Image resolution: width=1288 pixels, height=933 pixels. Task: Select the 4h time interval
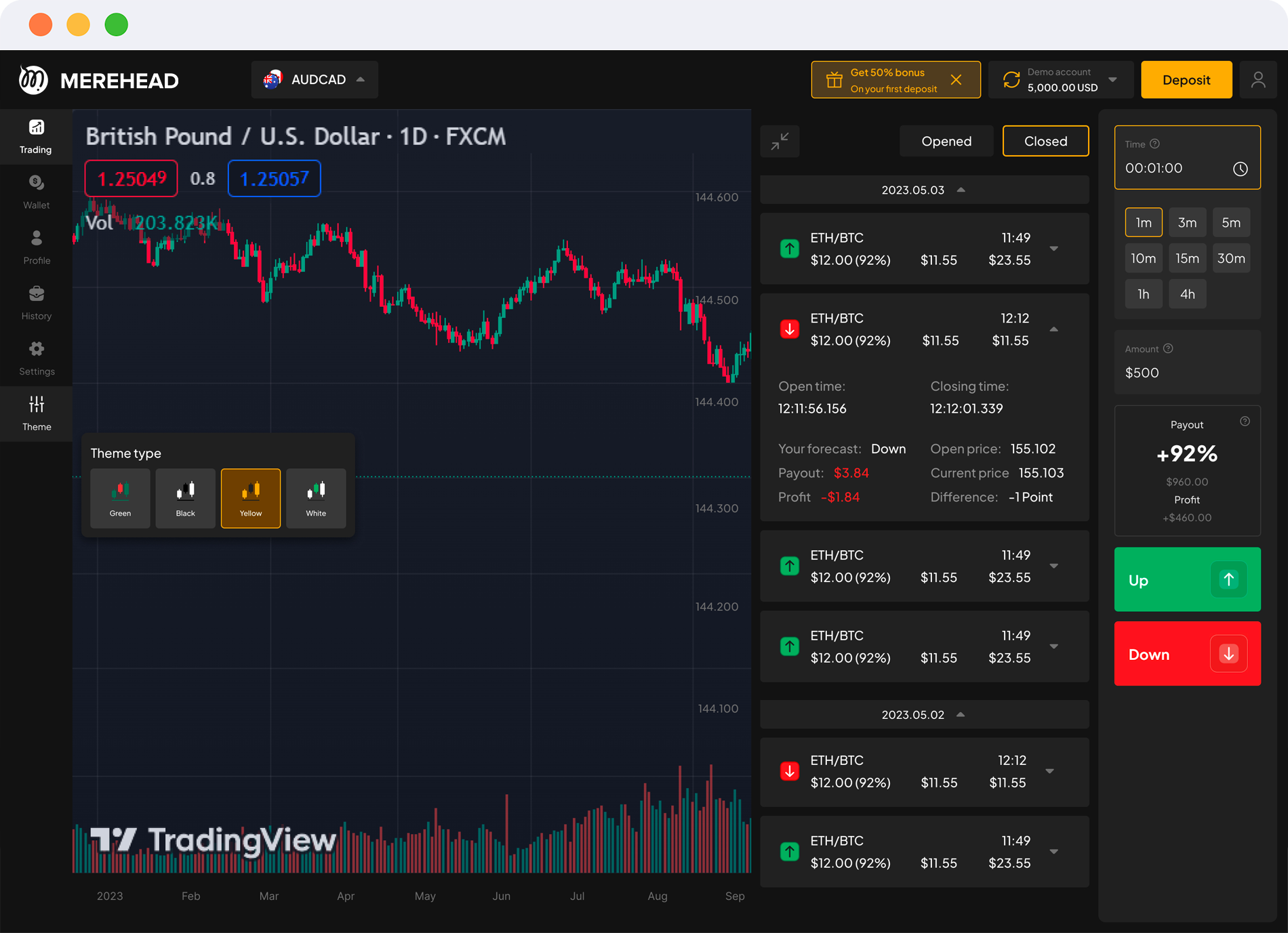(x=1187, y=294)
